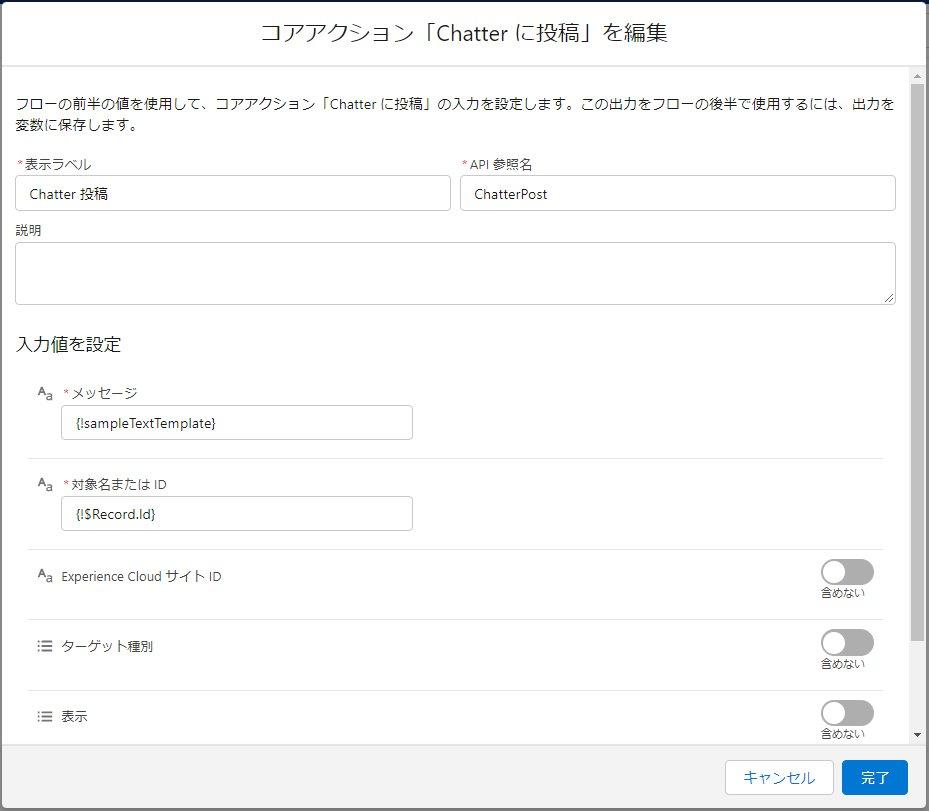Click the 完了 button
Image resolution: width=929 pixels, height=811 pixels.
click(x=874, y=777)
